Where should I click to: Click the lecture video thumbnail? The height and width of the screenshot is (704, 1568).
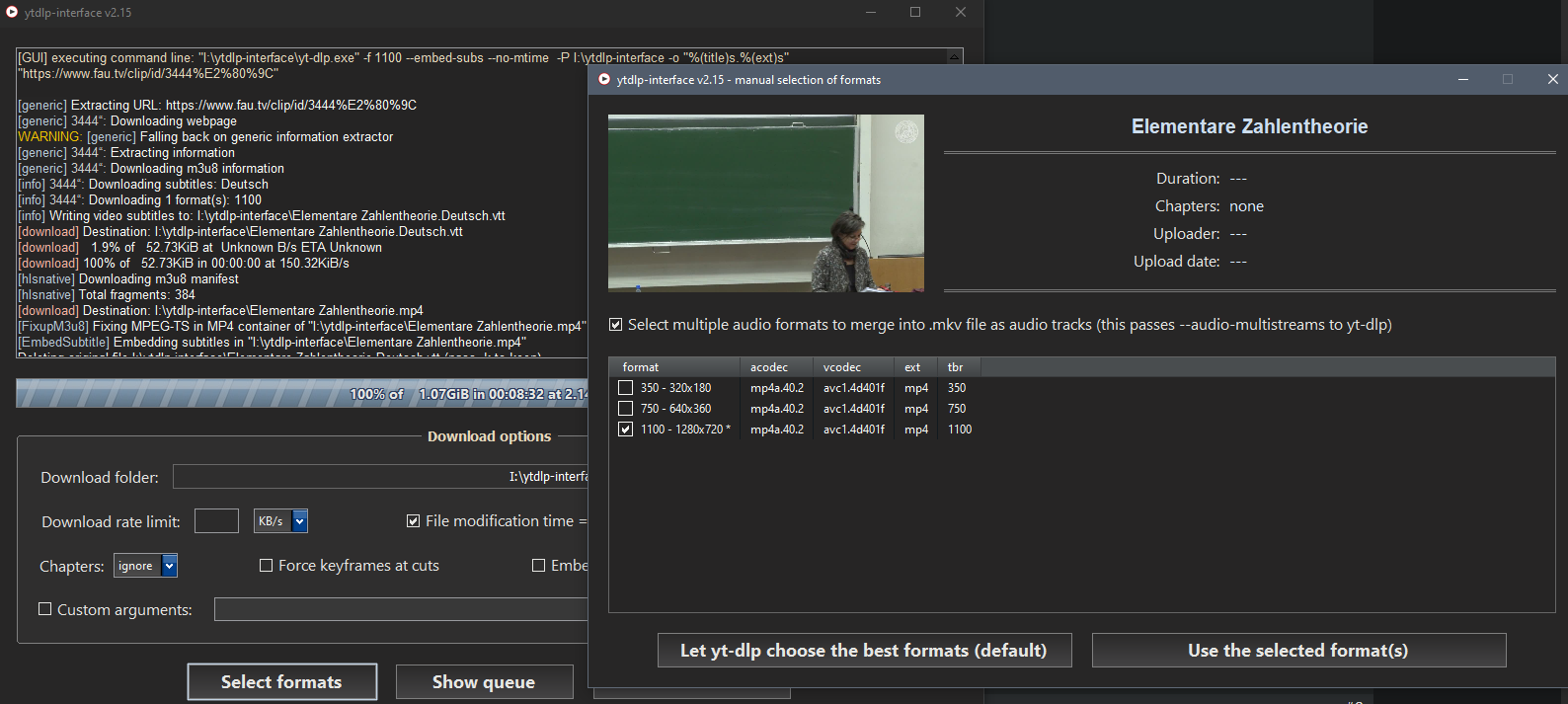tap(766, 203)
